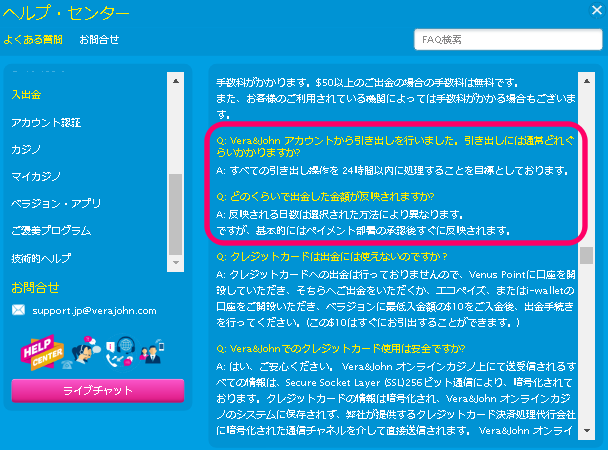
Task: Click the globe headset phone icon
Action: [121, 352]
